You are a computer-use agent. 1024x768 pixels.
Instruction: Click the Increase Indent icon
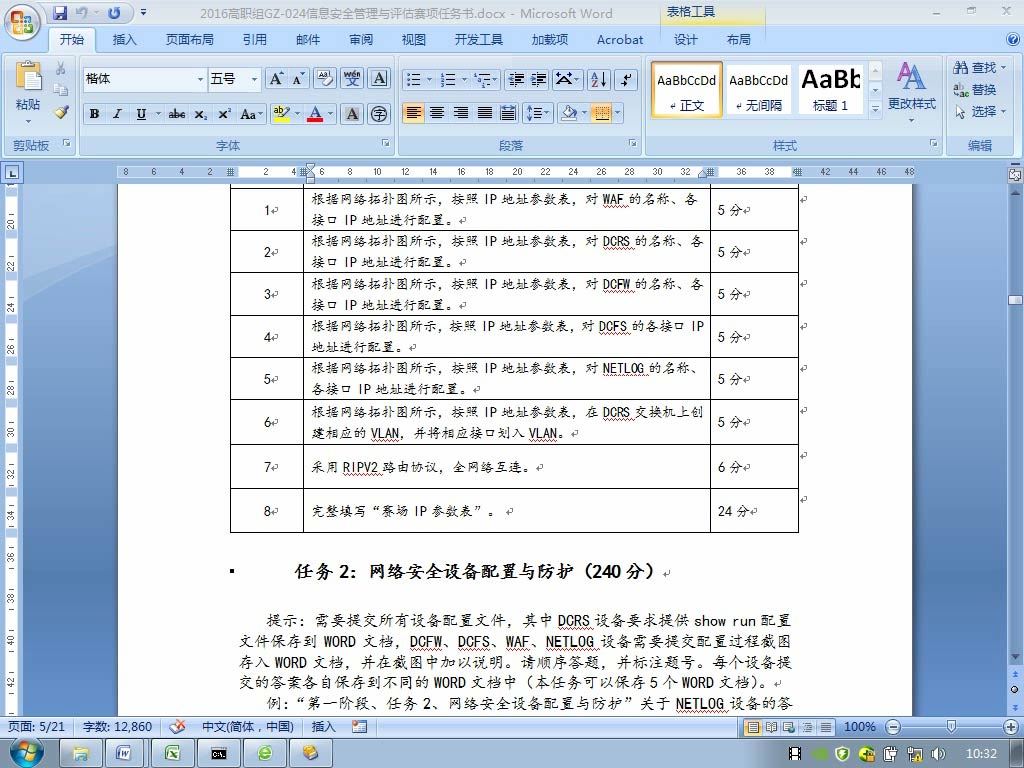coord(539,79)
